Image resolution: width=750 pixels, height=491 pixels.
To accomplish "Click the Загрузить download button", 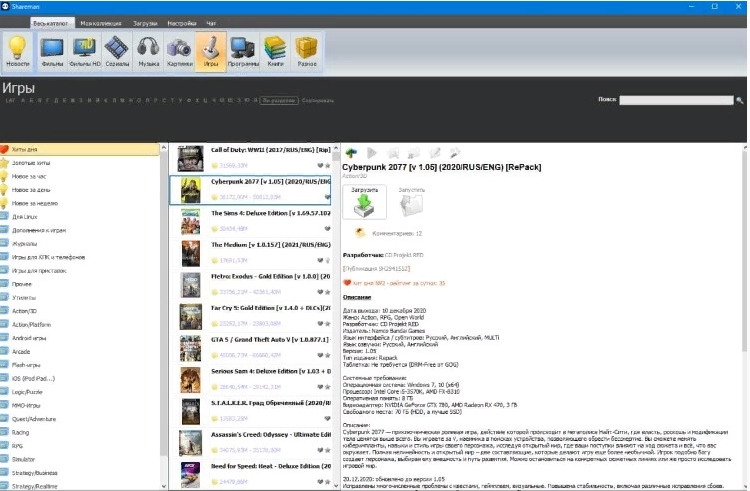I will (364, 202).
